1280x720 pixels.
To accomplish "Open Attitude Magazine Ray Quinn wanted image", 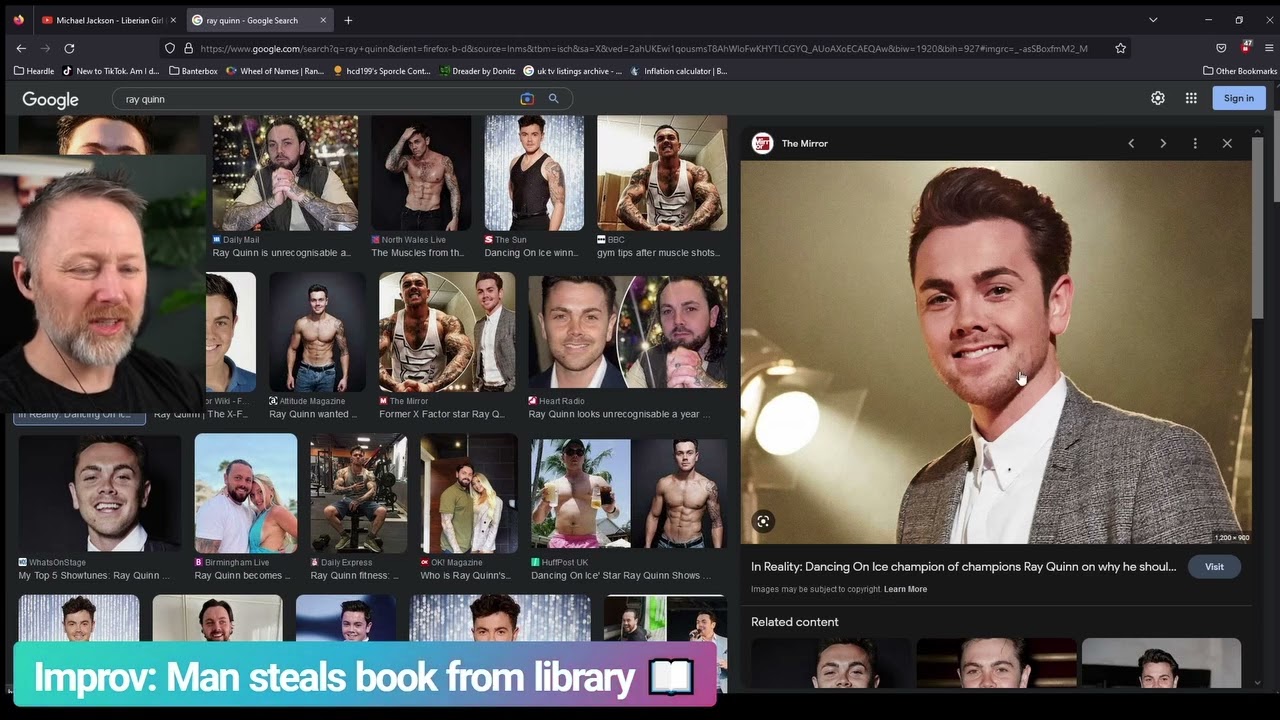I will pyautogui.click(x=317, y=332).
